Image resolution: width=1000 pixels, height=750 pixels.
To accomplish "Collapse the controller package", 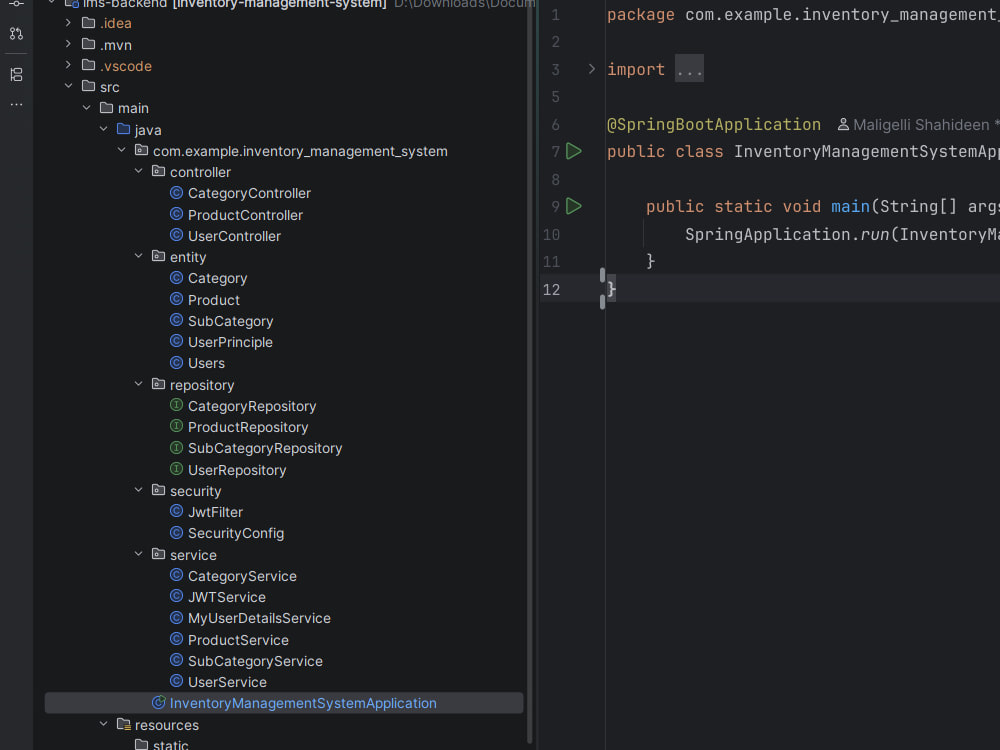I will 138,172.
